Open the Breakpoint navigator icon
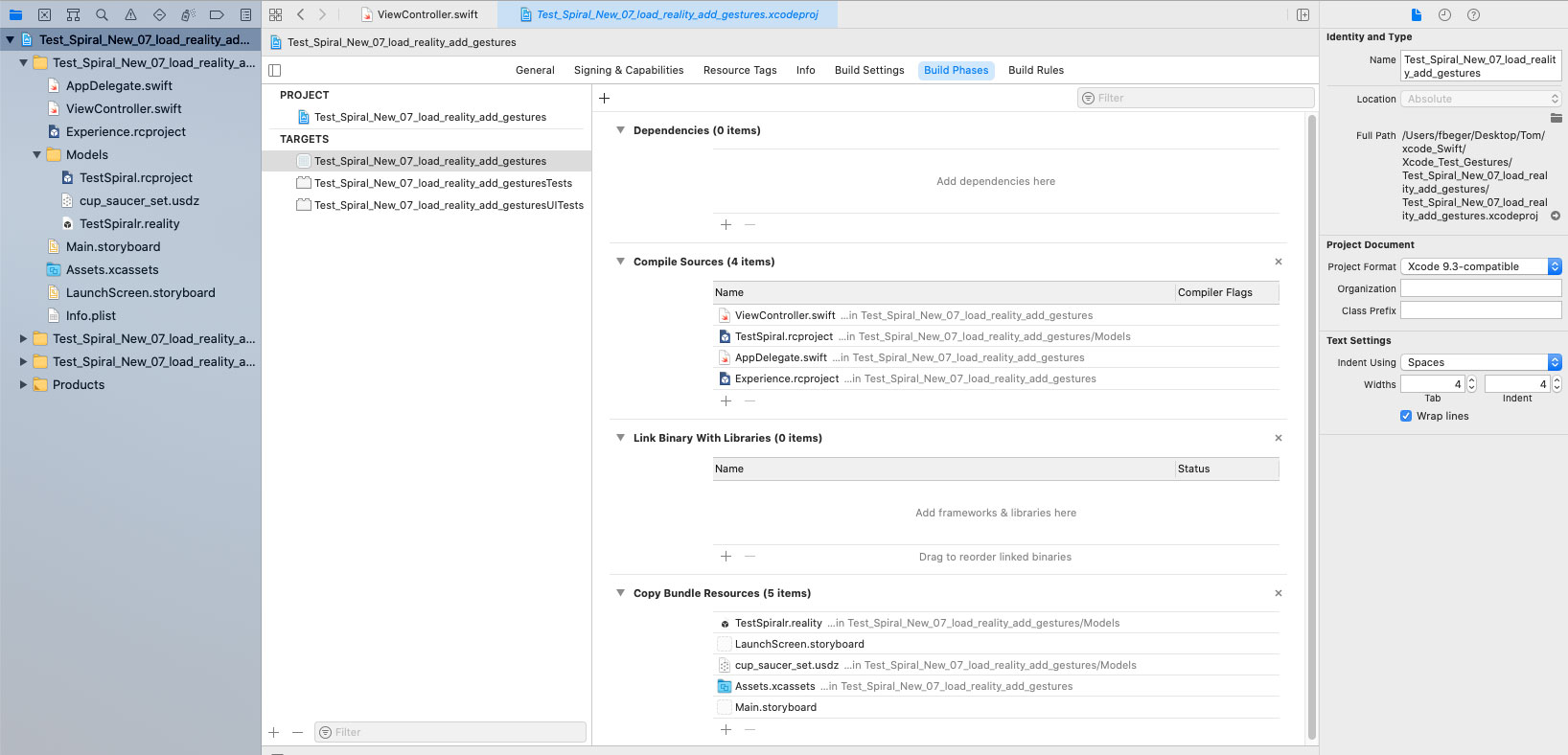Screen dimensions: 1568x755 coord(217,15)
